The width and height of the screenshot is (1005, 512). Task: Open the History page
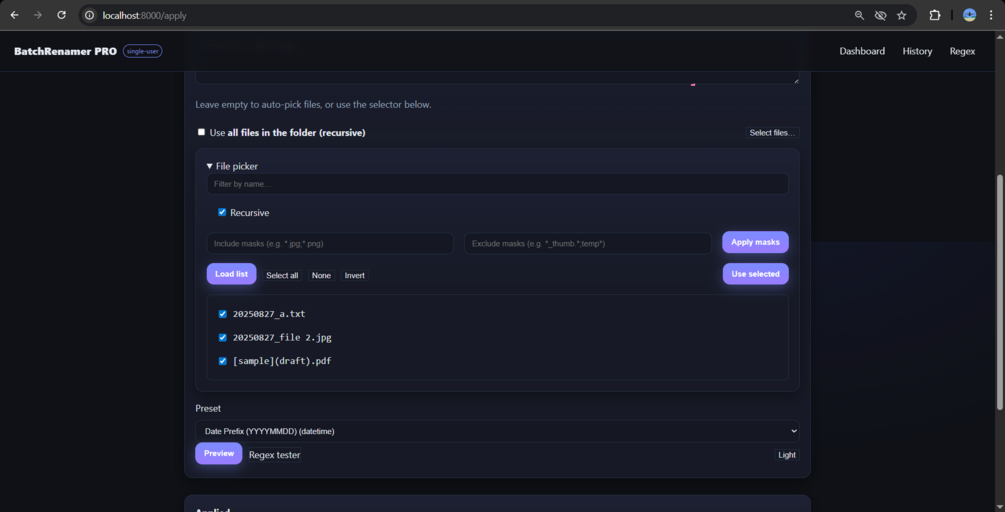coord(917,51)
